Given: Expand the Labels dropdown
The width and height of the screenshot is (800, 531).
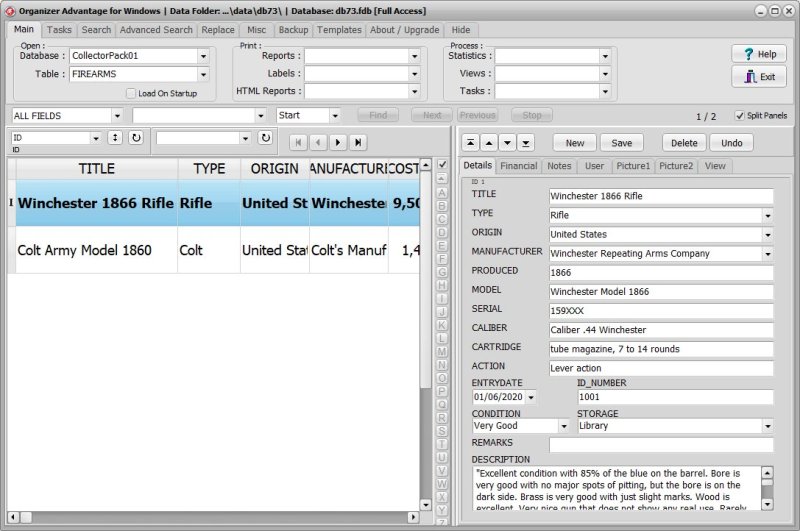Looking at the screenshot, I should pyautogui.click(x=414, y=74).
